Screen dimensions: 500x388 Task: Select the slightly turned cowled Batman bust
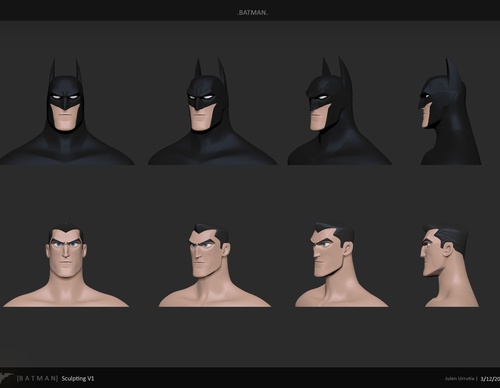pyautogui.click(x=212, y=111)
